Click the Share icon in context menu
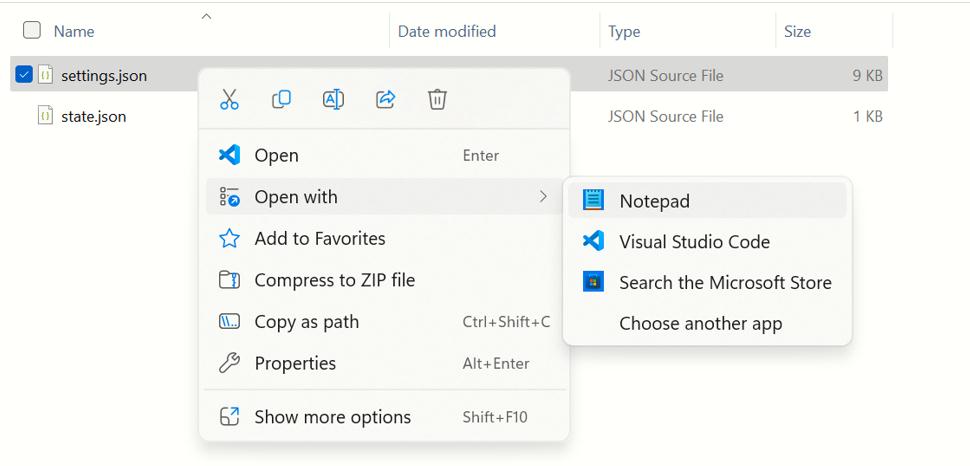970x466 pixels. click(385, 99)
